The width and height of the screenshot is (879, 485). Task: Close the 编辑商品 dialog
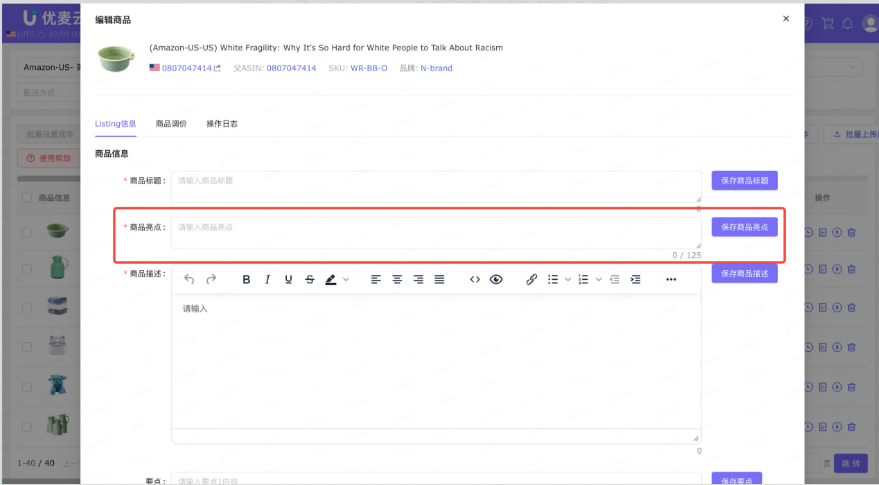pos(786,19)
